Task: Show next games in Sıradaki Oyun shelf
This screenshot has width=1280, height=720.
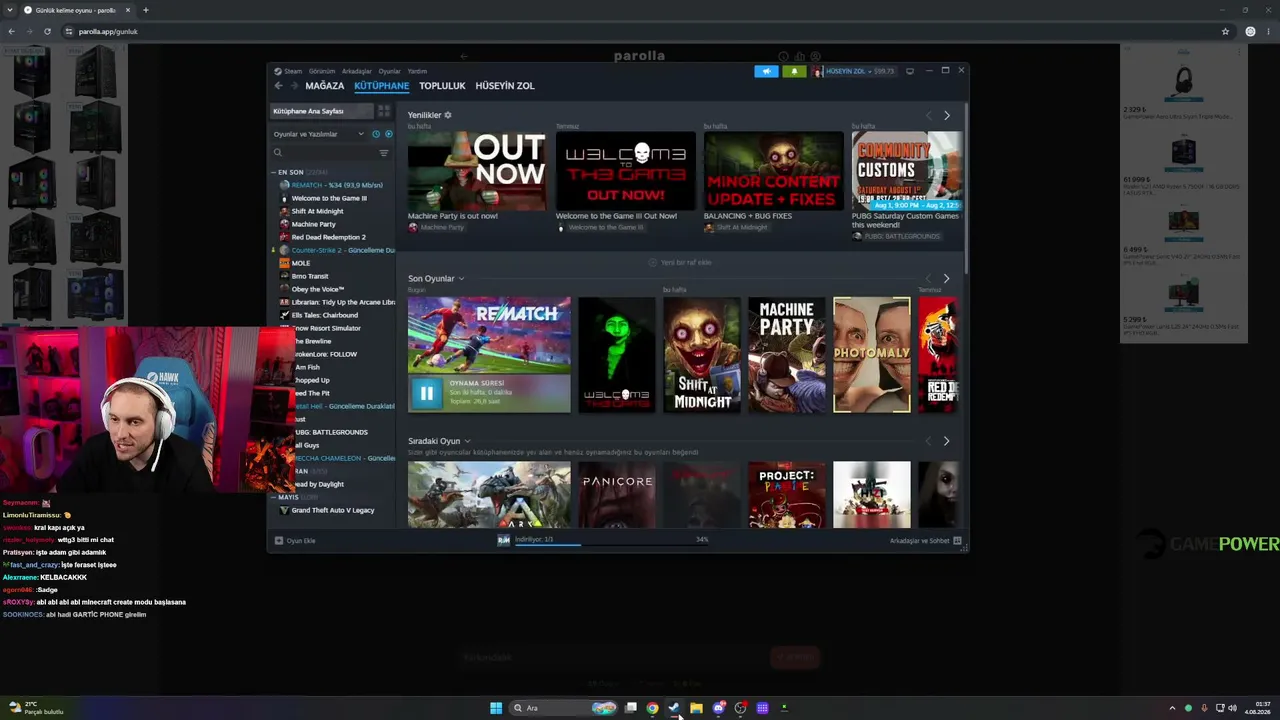Action: click(x=947, y=441)
